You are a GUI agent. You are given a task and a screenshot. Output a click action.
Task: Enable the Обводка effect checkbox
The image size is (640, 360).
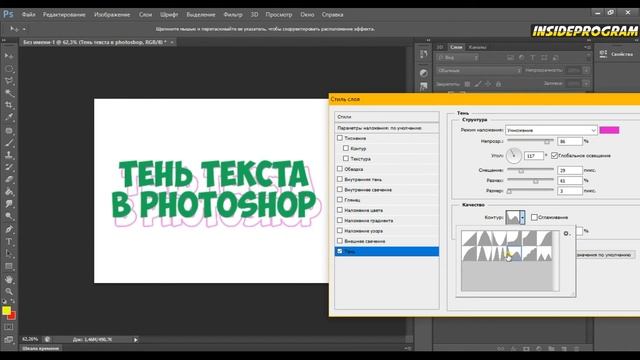click(340, 169)
